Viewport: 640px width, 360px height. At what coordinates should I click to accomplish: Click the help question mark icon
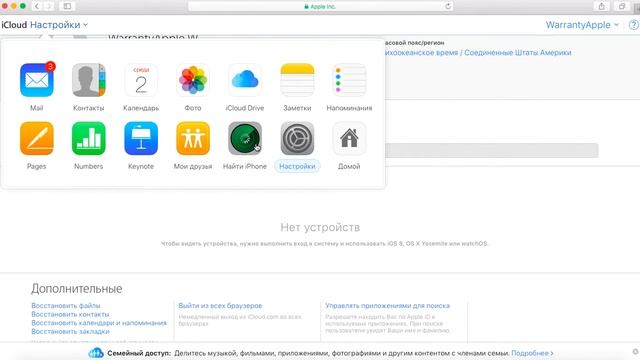(634, 25)
